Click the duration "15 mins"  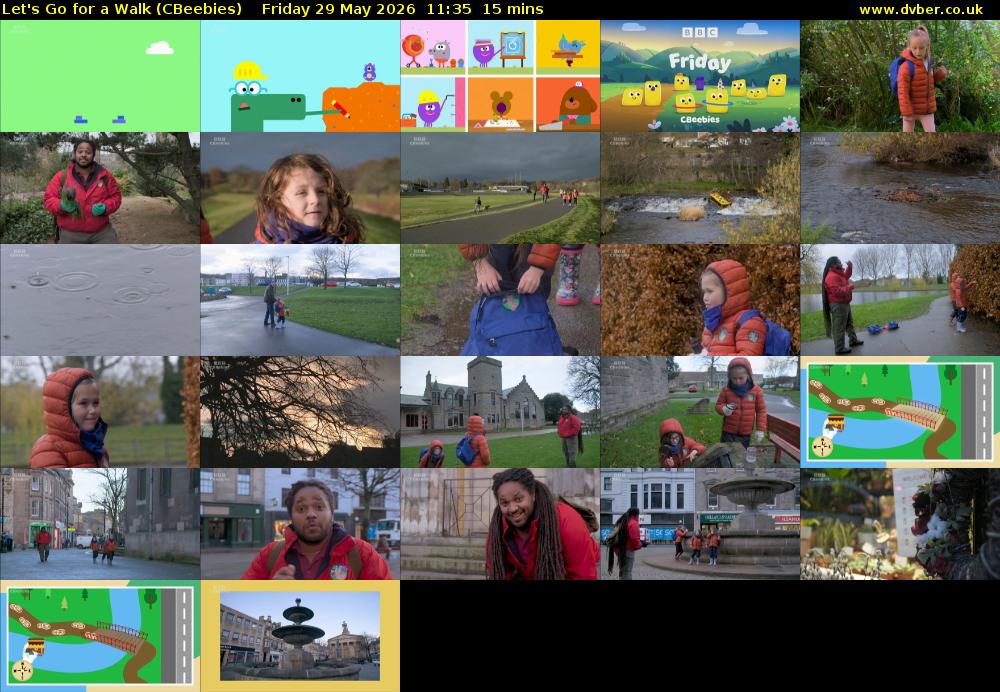click(513, 9)
